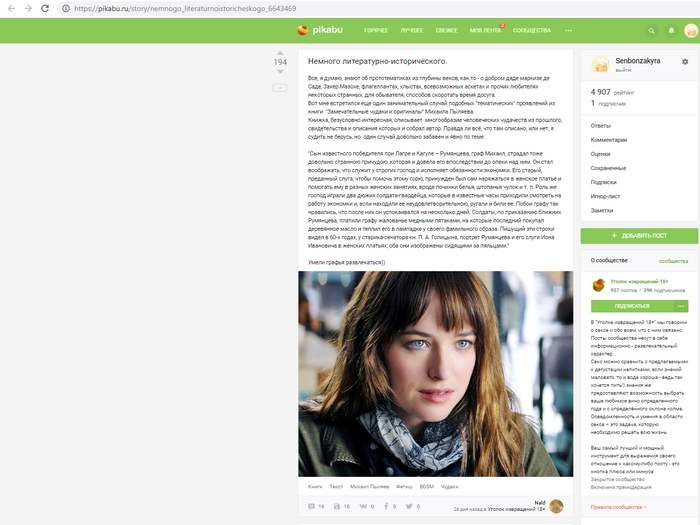The width and height of the screenshot is (700, 525).
Task: Open the BDSM tag link
Action: pyautogui.click(x=427, y=486)
